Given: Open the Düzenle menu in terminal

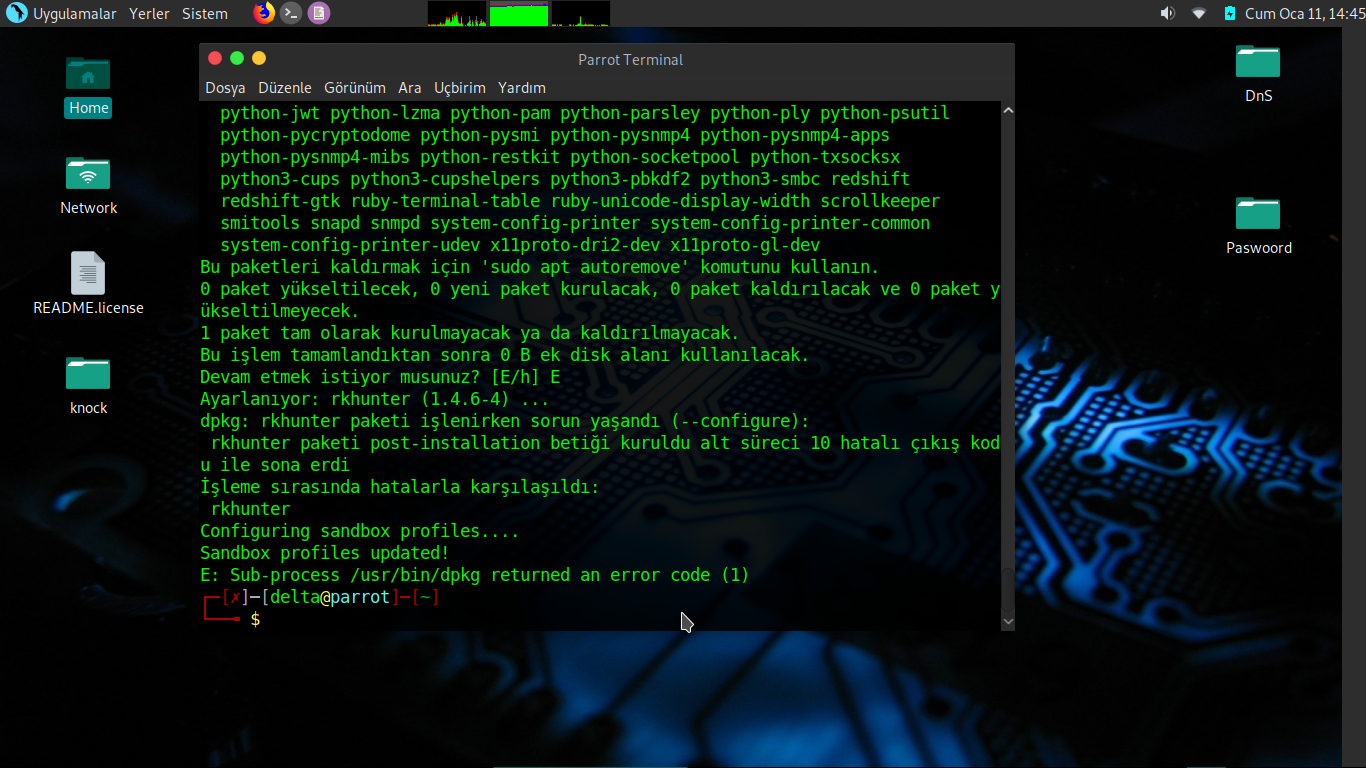Looking at the screenshot, I should point(285,88).
